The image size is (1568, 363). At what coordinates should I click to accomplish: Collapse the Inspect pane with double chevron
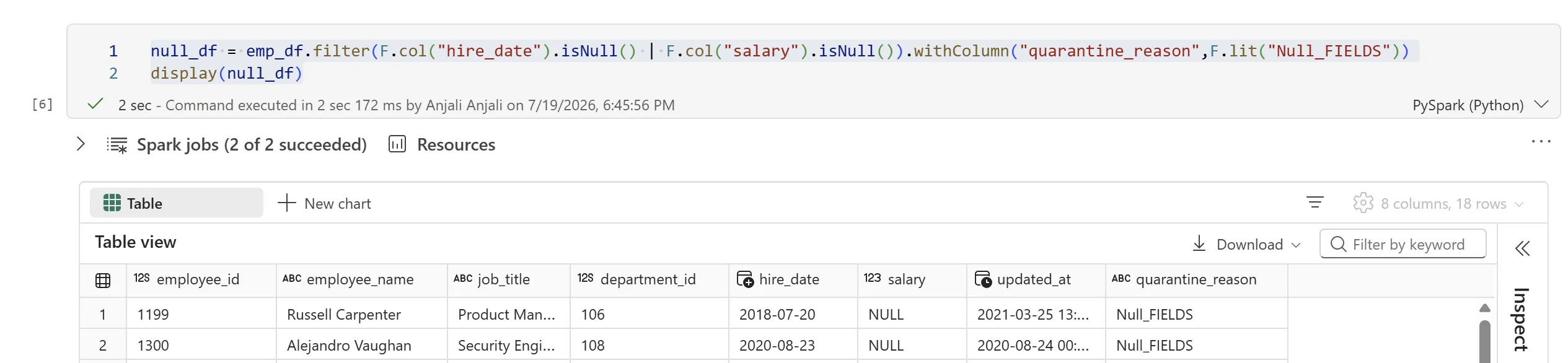(1523, 248)
